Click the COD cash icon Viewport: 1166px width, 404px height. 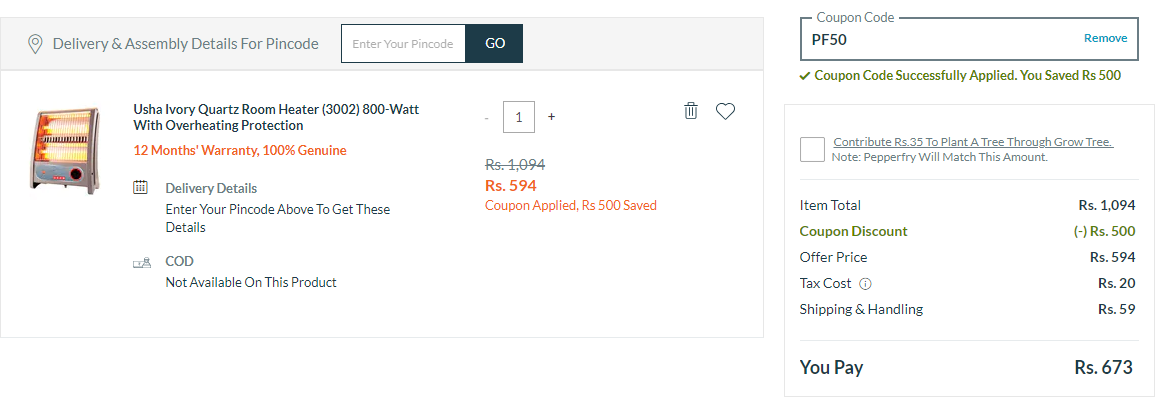point(142,262)
